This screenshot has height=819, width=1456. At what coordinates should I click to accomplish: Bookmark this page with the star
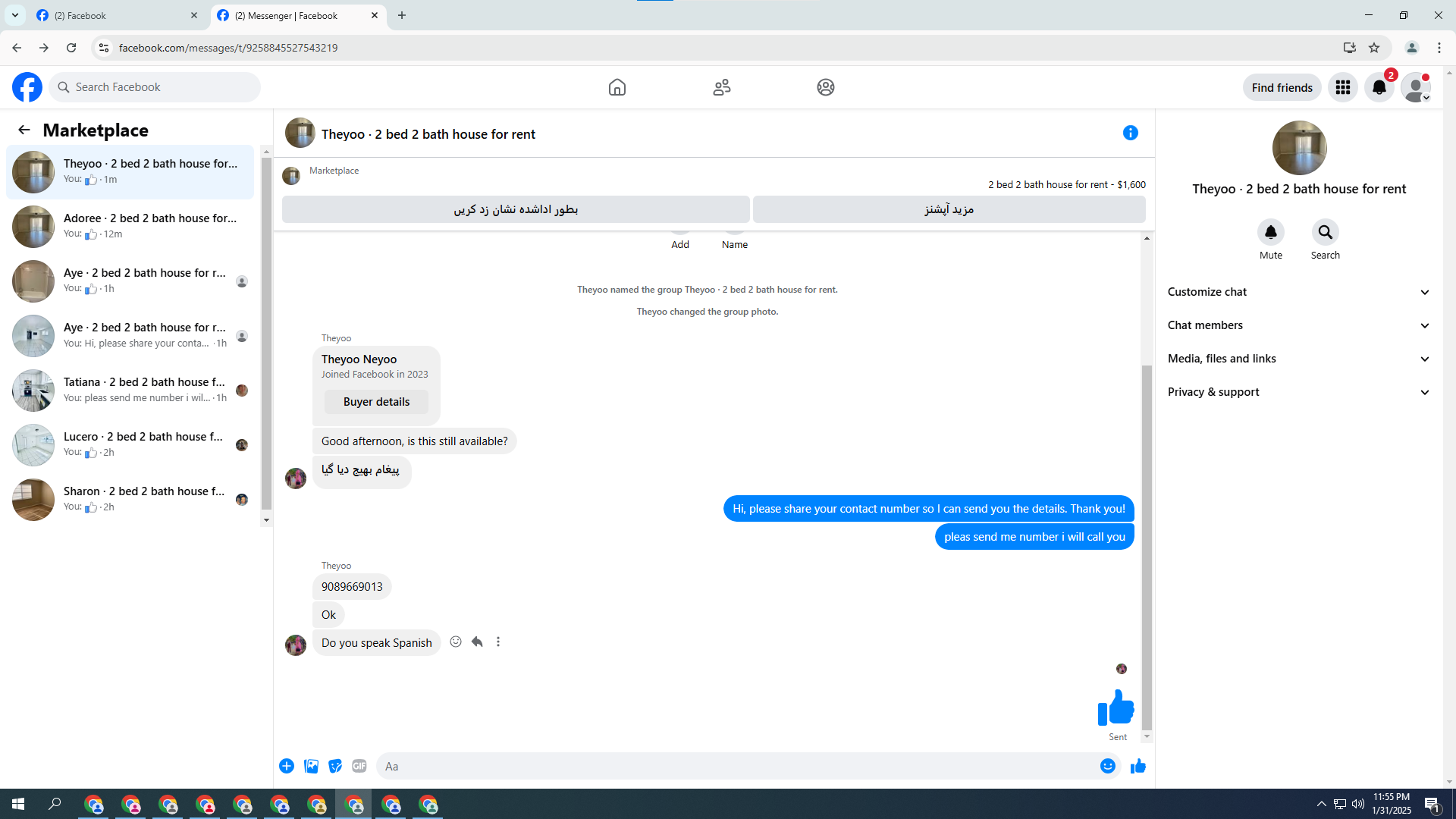point(1374,48)
